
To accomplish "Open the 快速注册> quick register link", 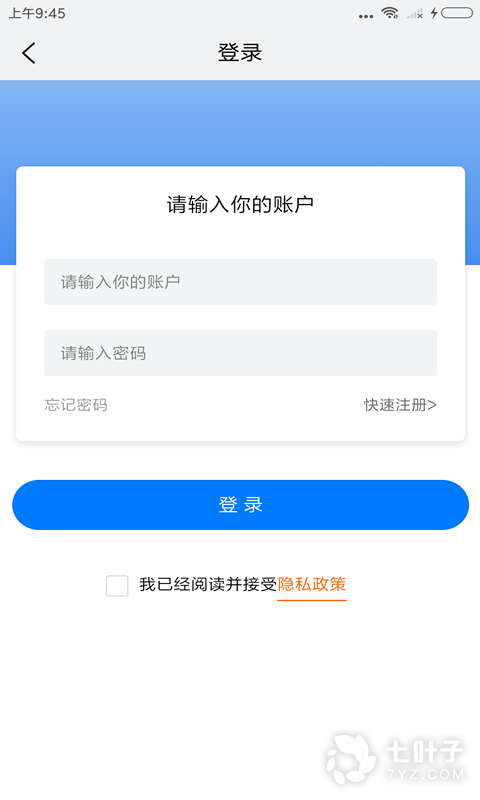I will point(400,405).
